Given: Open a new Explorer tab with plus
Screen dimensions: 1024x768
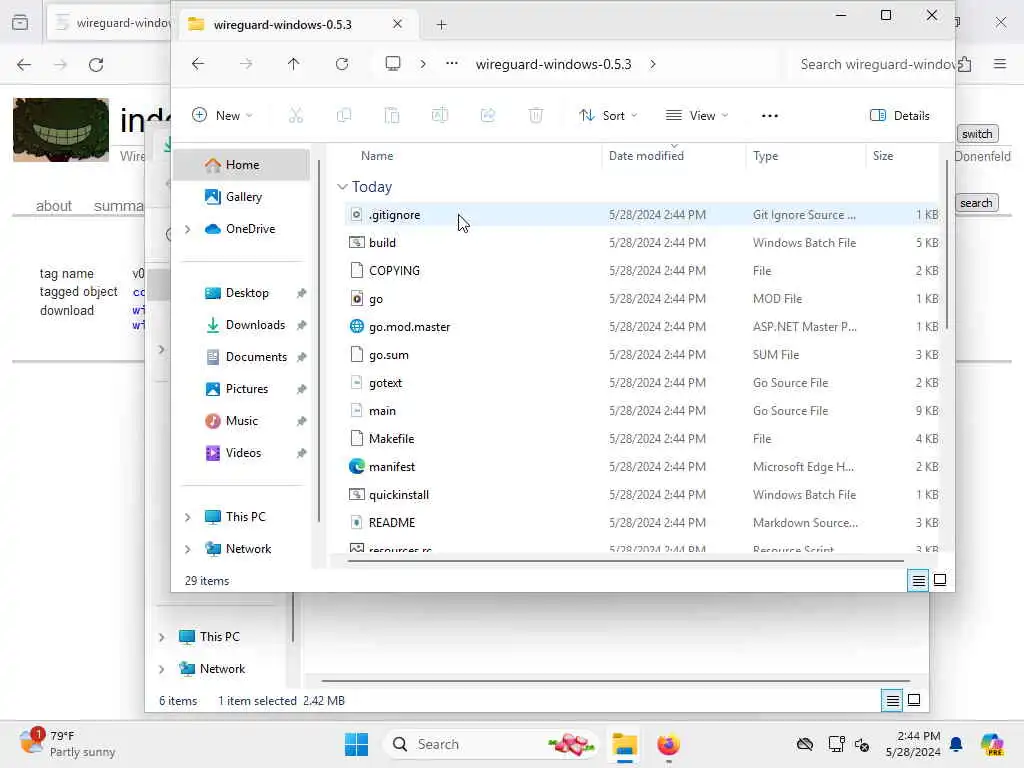Looking at the screenshot, I should pyautogui.click(x=441, y=25).
